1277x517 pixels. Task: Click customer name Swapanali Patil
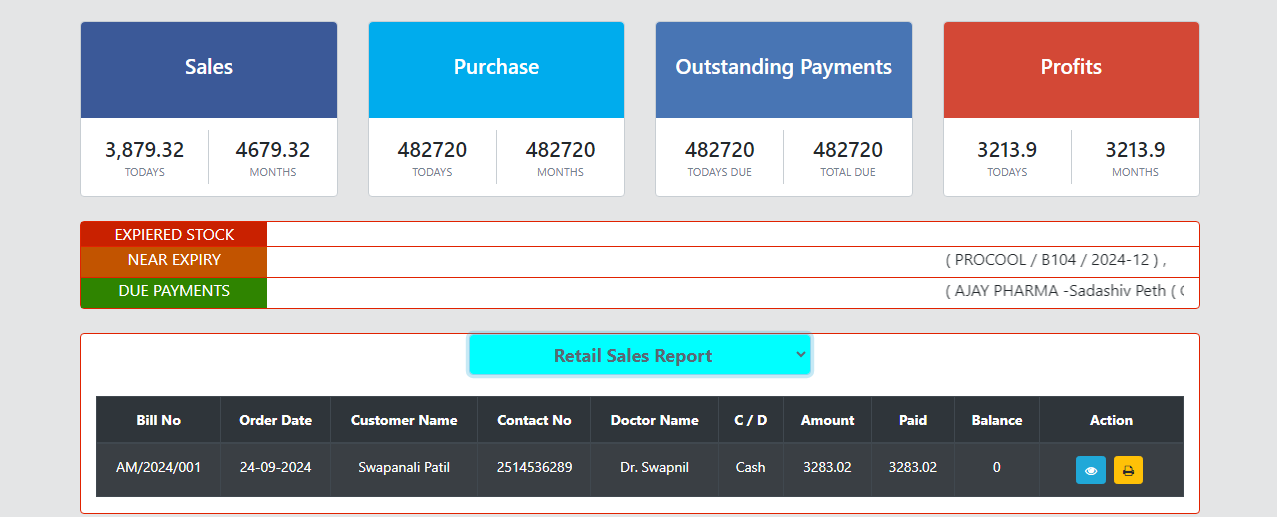point(404,467)
